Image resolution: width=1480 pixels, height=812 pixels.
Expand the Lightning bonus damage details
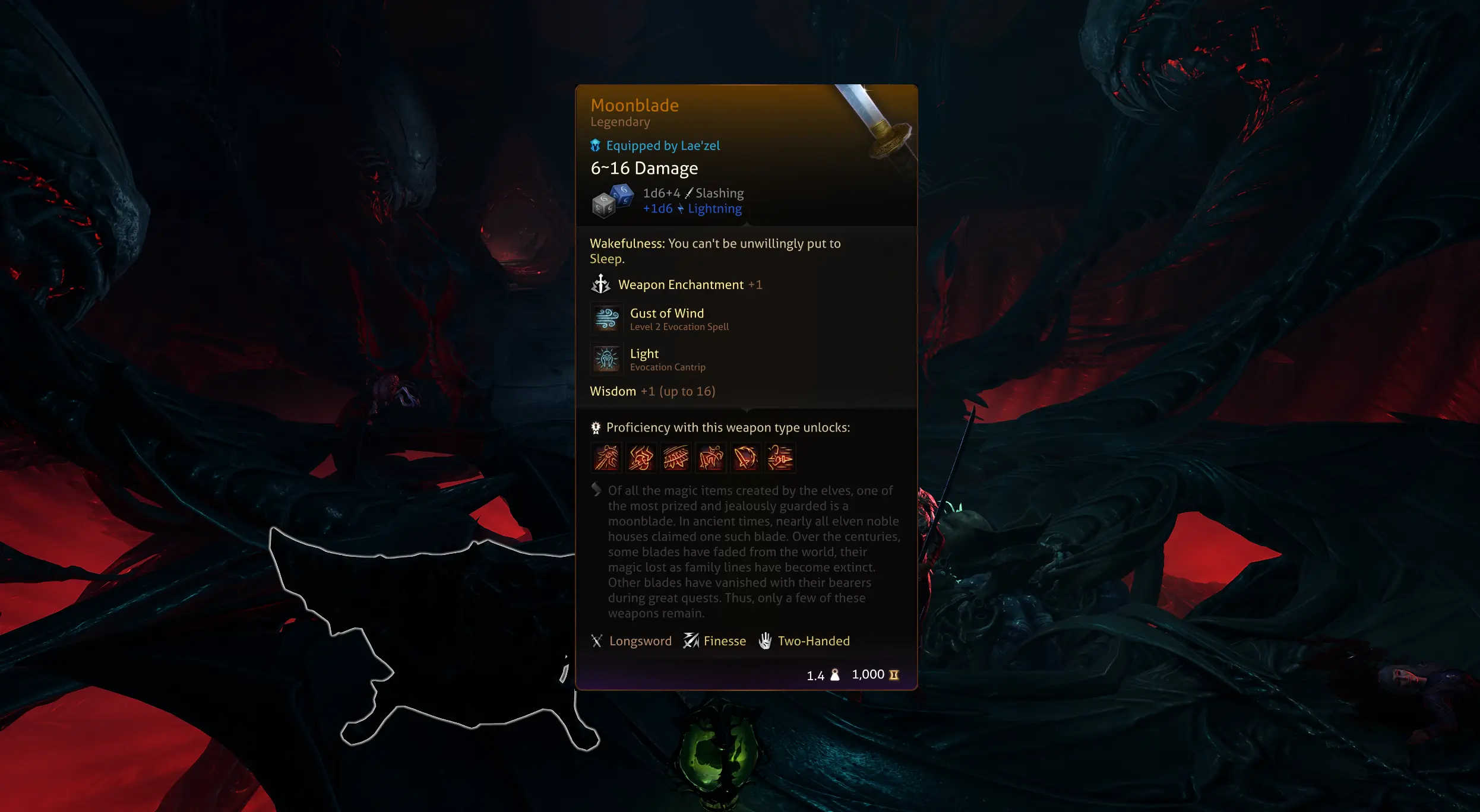tap(692, 208)
